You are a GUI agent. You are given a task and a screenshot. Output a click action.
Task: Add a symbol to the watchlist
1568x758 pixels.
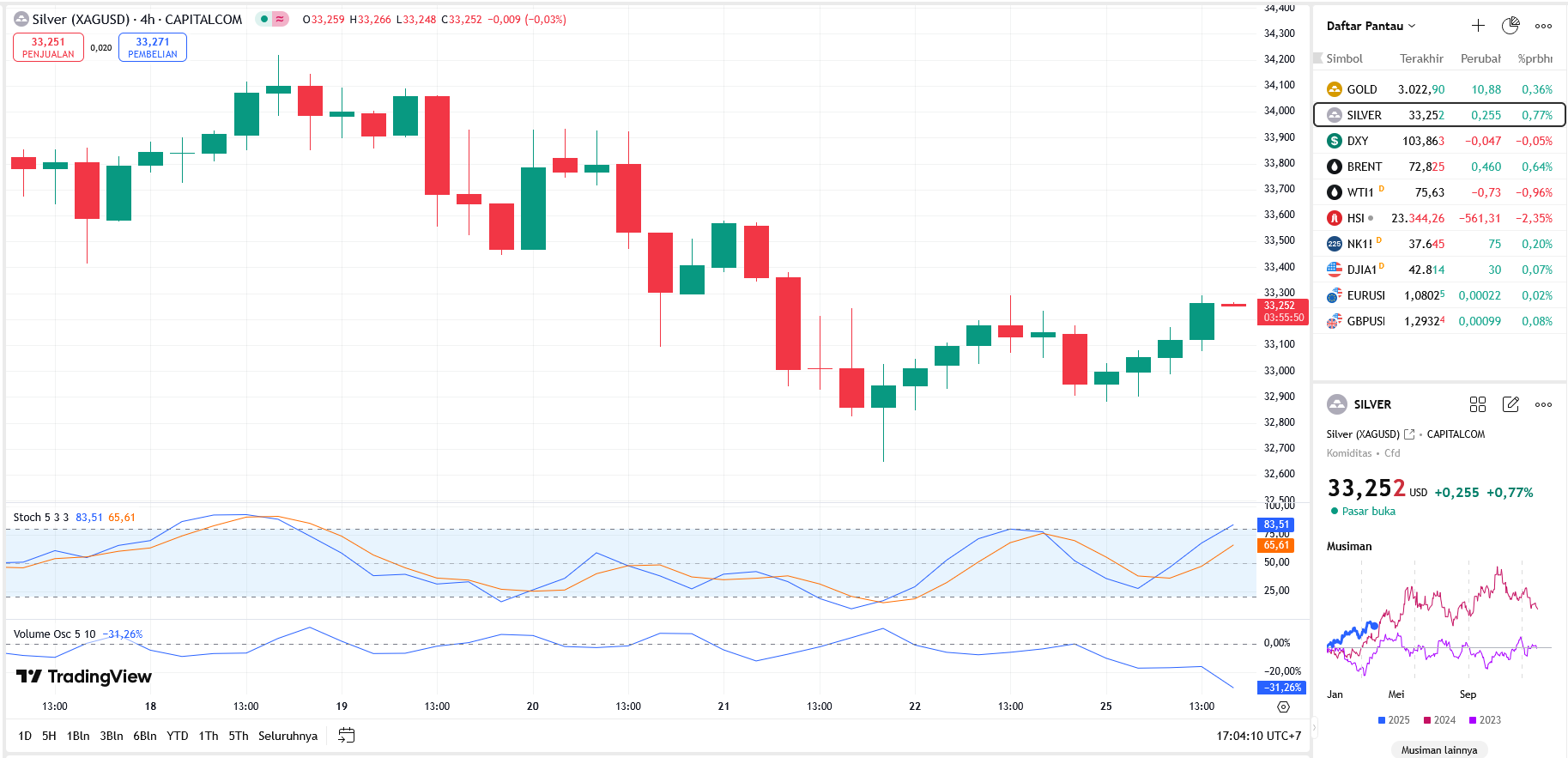point(1478,26)
